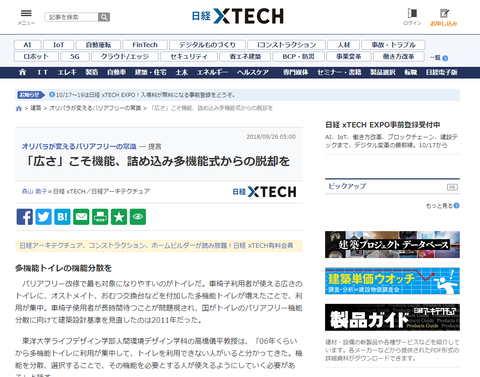
Task: Click the お知らせ info icon
Action: click(x=52, y=95)
